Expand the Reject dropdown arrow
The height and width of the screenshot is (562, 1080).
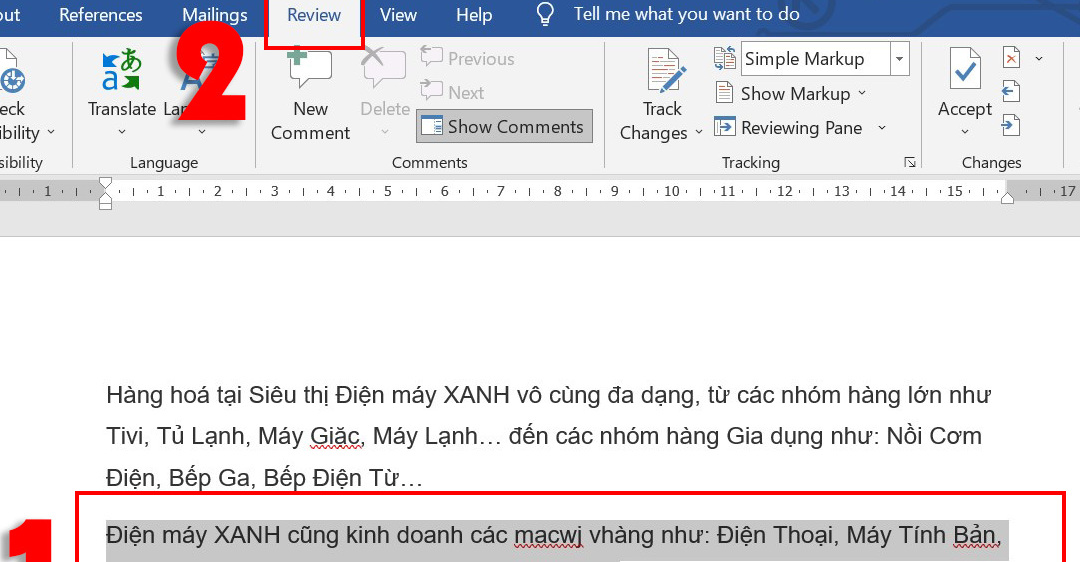point(1039,59)
